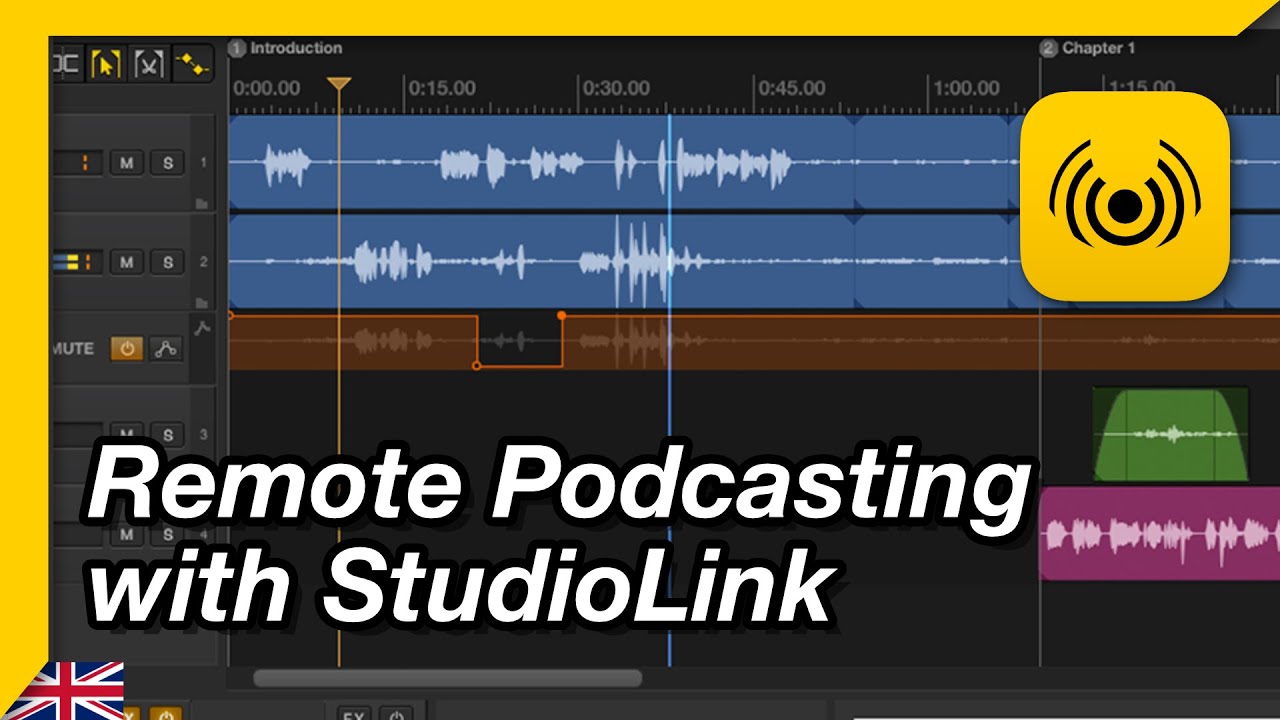Click the 0:30.00 mark on the ruler
This screenshot has height=720, width=1280.
point(616,88)
